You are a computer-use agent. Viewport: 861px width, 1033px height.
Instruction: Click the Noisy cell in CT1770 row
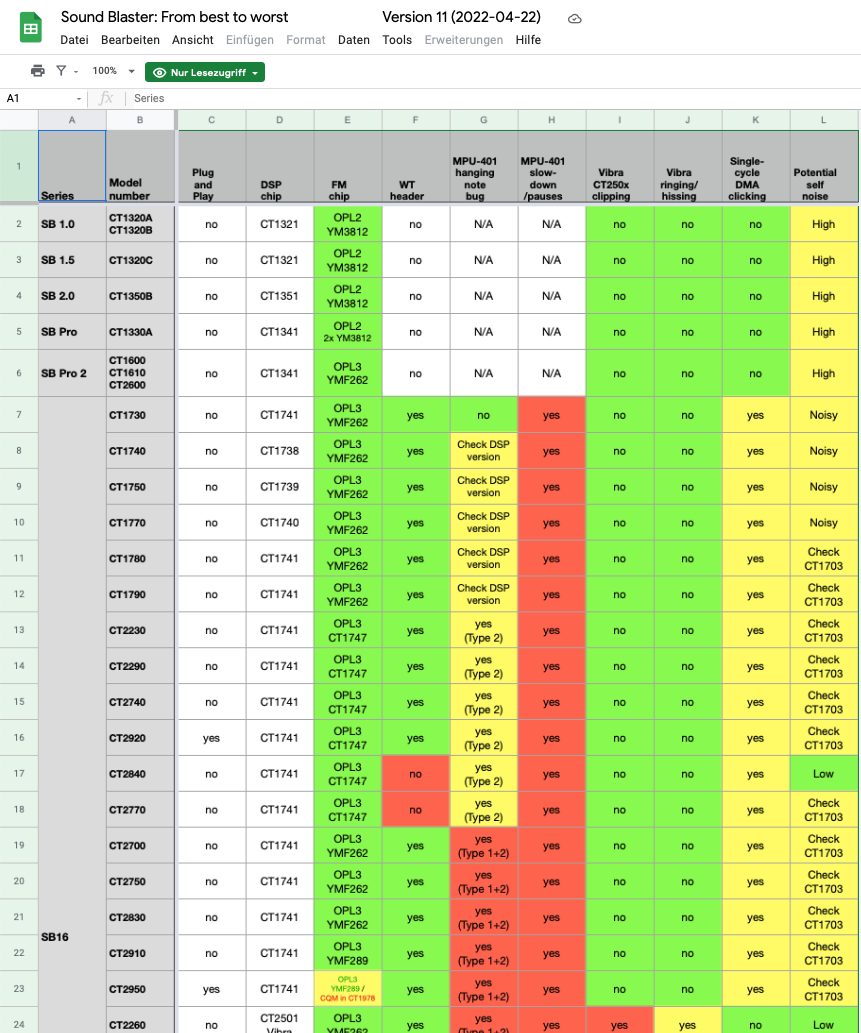(823, 522)
